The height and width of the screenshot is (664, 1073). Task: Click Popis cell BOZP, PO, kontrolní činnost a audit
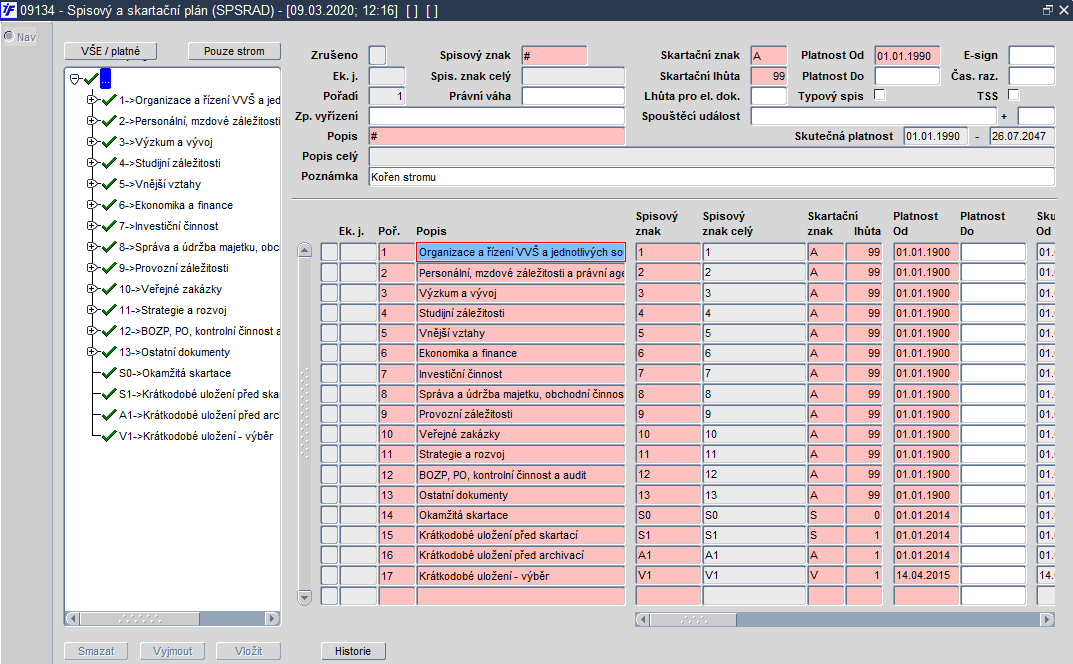(x=520, y=474)
